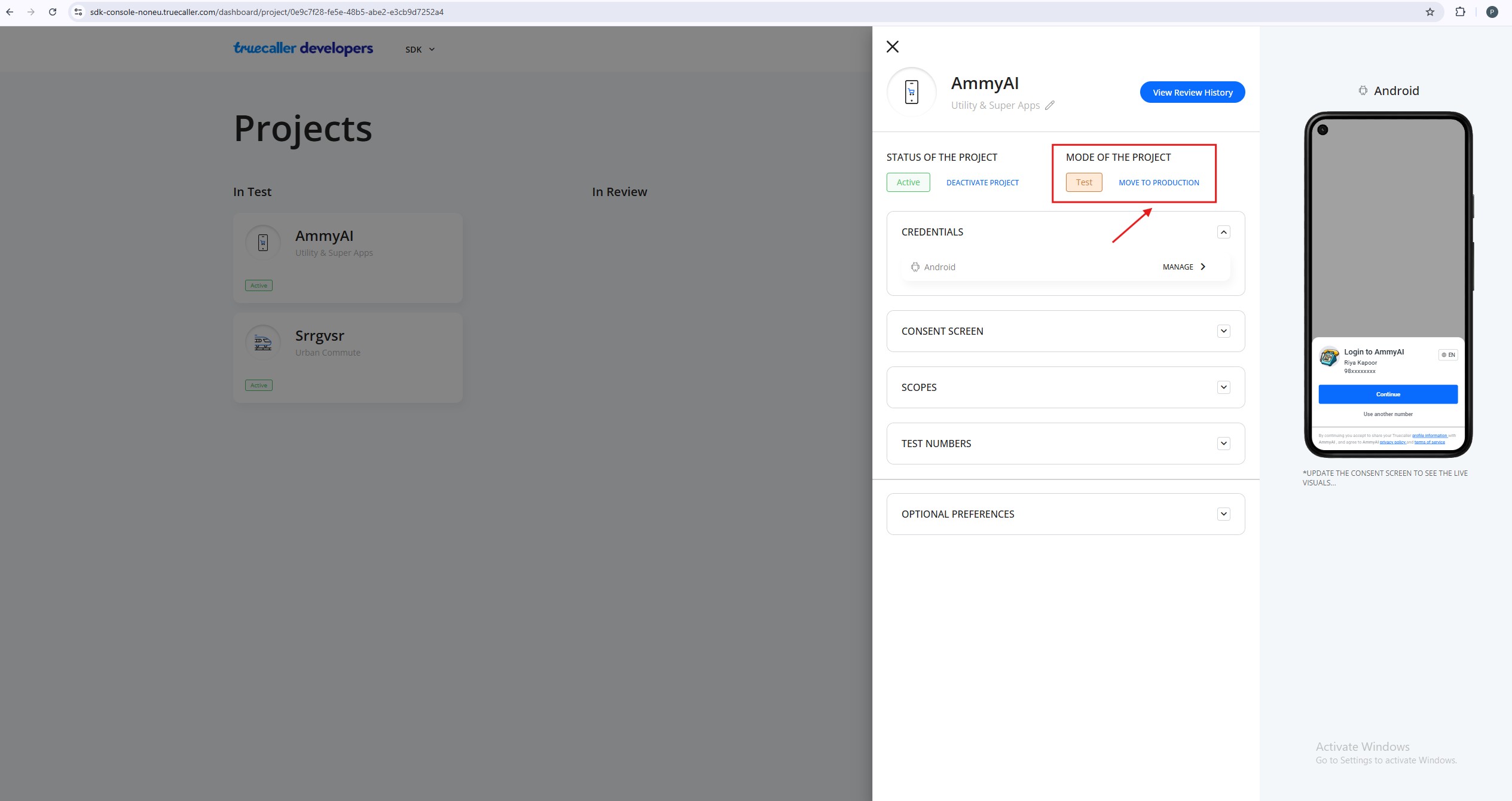Expand the Consent Screen section
Screen dimensions: 1512x801
[1223, 331]
